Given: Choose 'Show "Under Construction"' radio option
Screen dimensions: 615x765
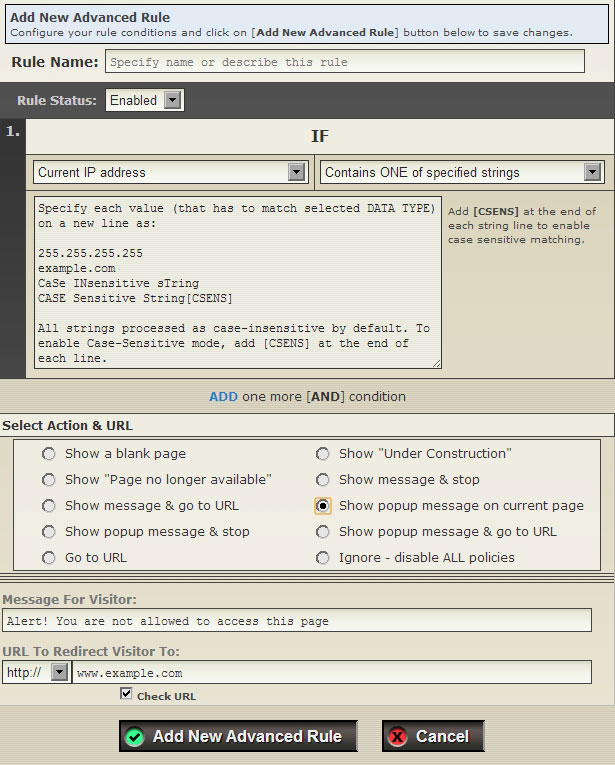Looking at the screenshot, I should pos(323,454).
